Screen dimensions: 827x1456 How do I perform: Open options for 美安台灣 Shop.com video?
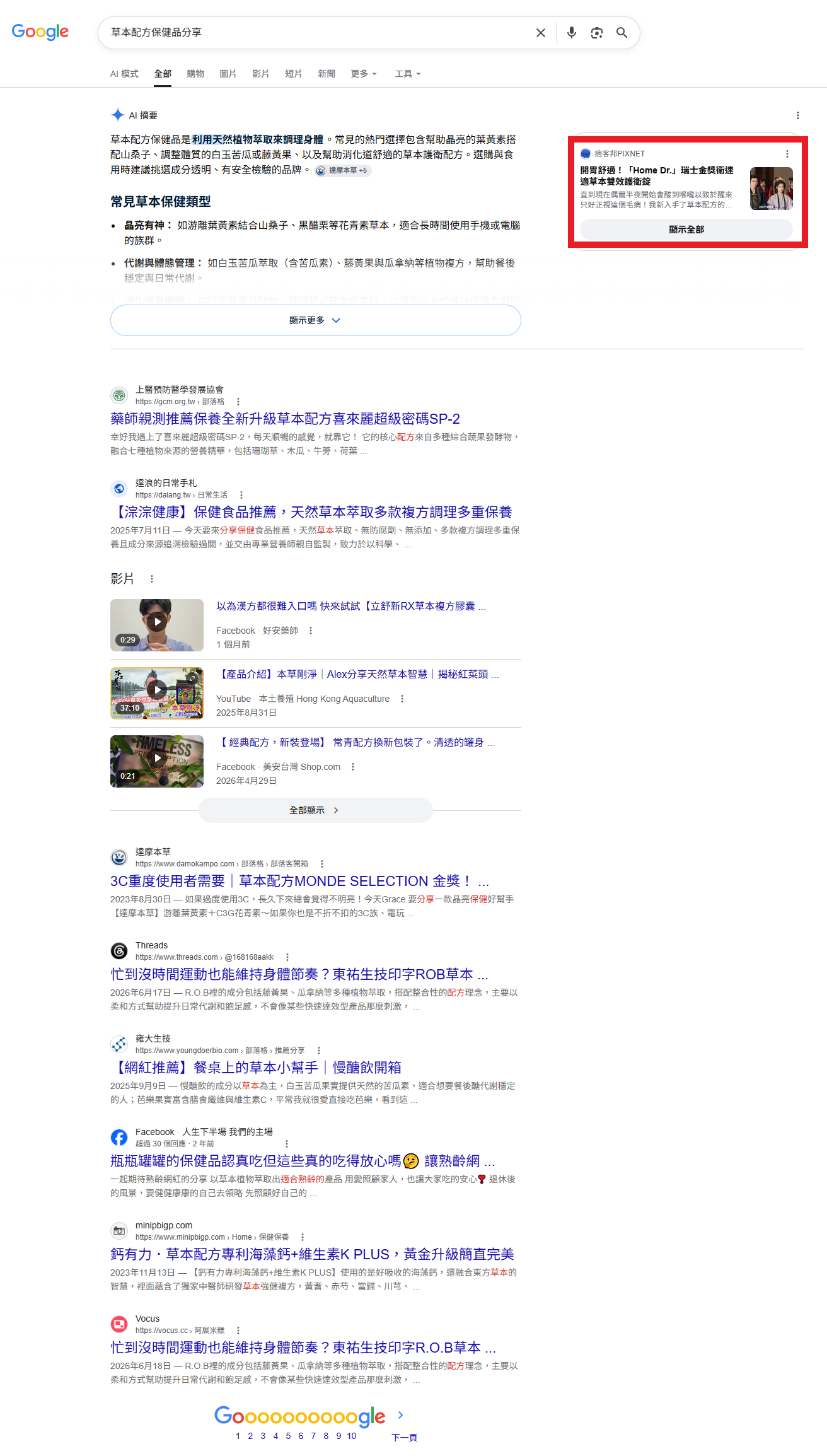[353, 767]
